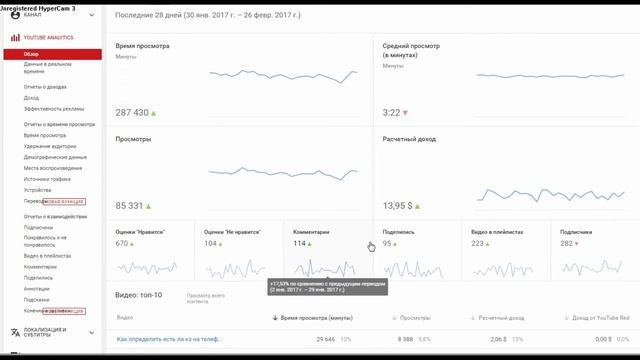Expand the Локализация и субтитры chevron
Image resolution: width=640 pixels, height=360 pixels.
[91, 332]
